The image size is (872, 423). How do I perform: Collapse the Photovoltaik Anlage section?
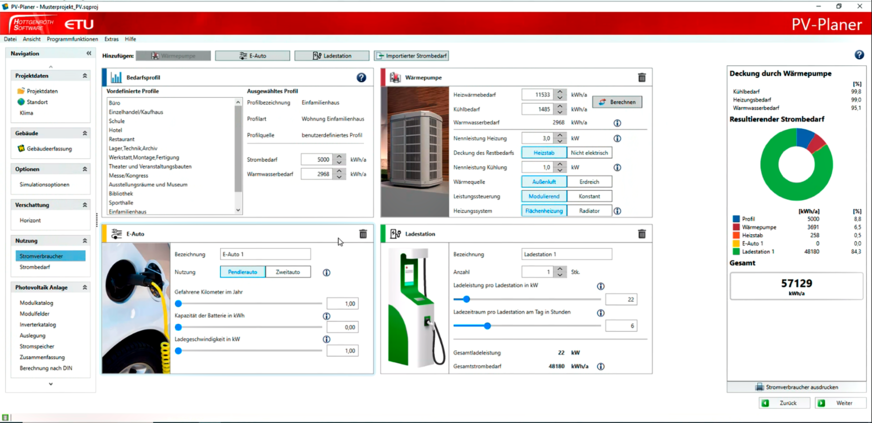click(85, 287)
